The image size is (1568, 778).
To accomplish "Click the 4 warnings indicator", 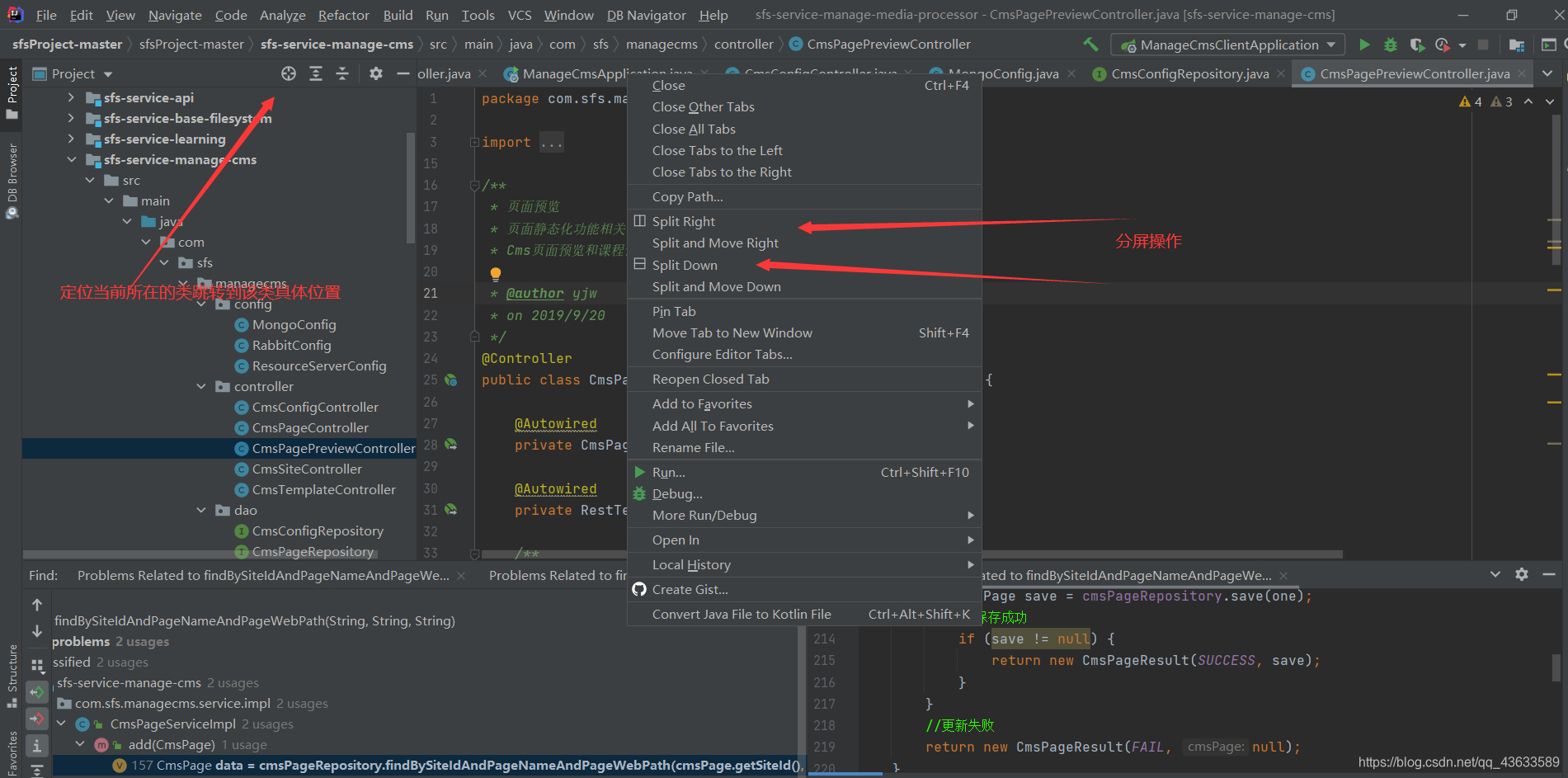I will (x=1470, y=101).
